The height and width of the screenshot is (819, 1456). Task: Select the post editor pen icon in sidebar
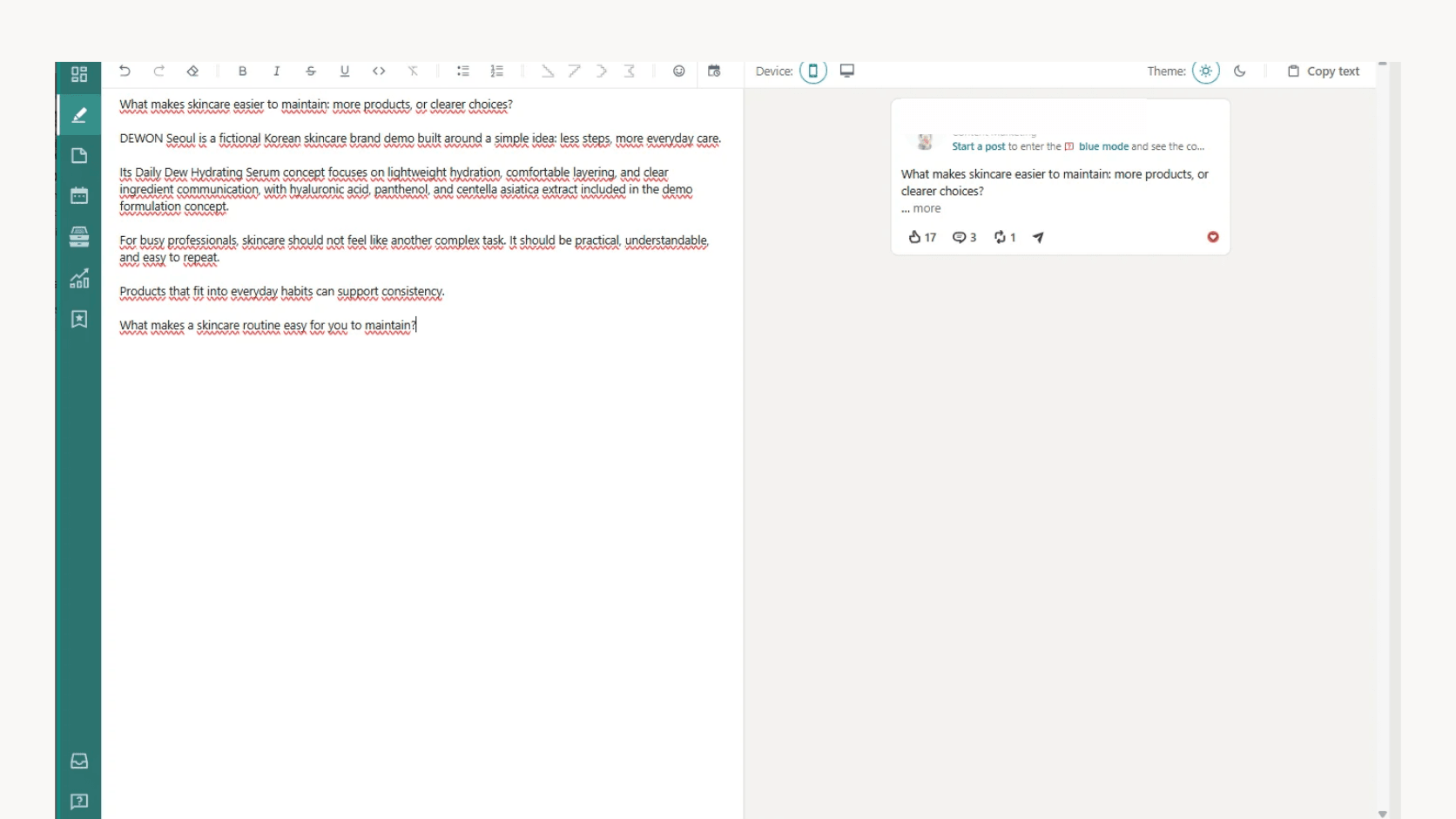[x=79, y=115]
